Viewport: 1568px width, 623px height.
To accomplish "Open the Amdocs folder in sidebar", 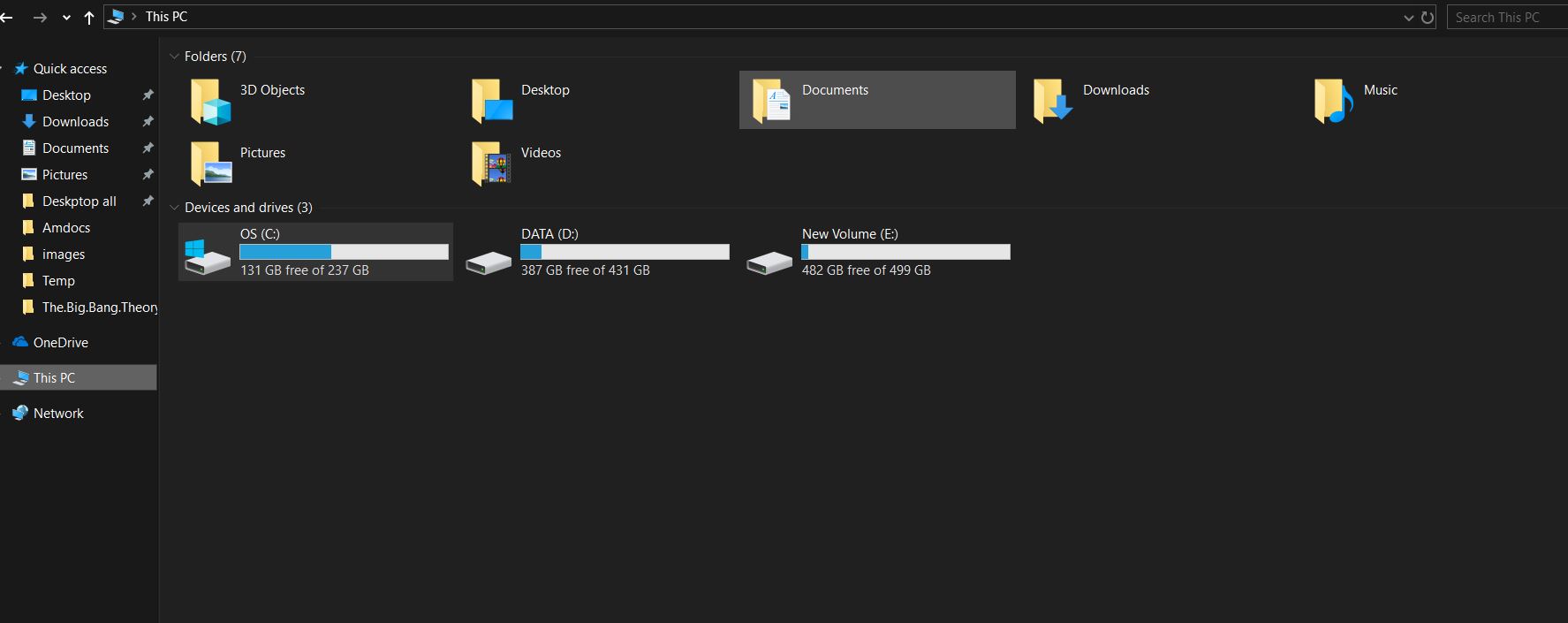I will (66, 227).
